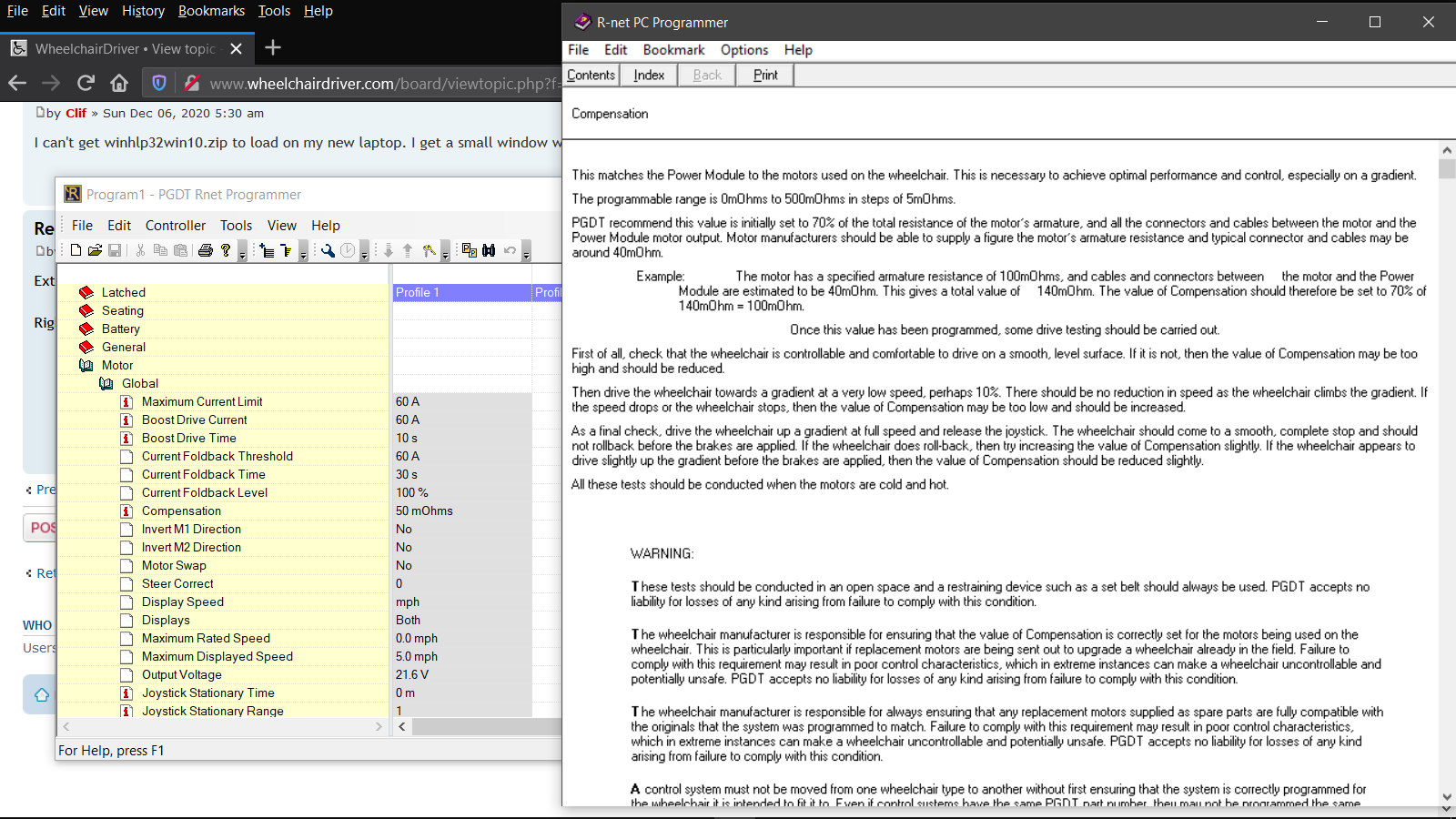
Task: Click the collapse-all tree icon with minus
Action: (286, 250)
